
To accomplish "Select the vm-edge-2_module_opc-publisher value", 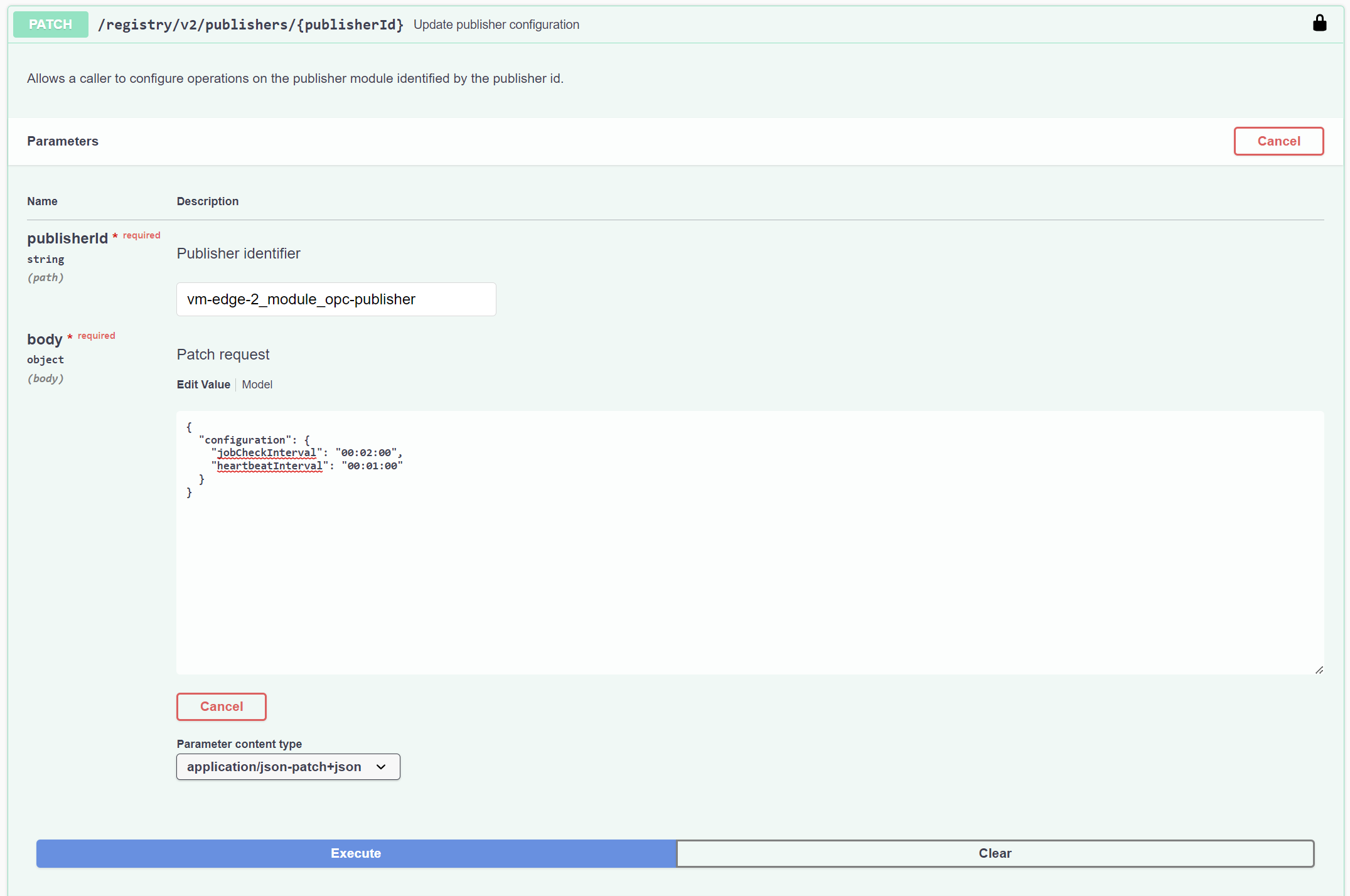I will point(301,299).
